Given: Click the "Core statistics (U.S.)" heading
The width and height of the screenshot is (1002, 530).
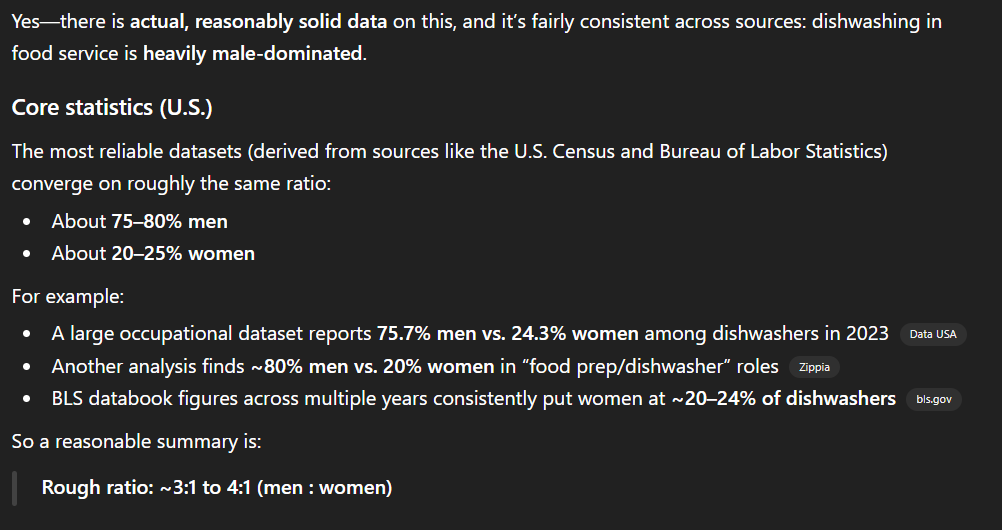Looking at the screenshot, I should point(112,108).
